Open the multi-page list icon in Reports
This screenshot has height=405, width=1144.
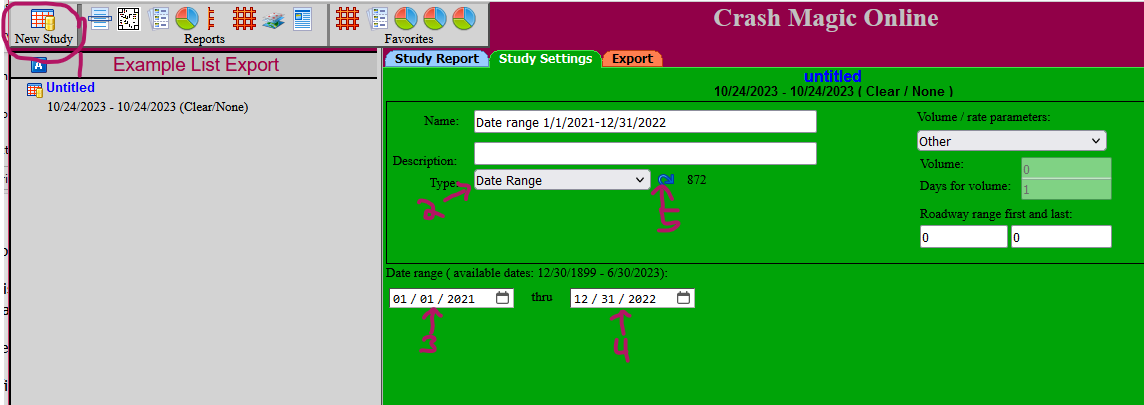(158, 18)
